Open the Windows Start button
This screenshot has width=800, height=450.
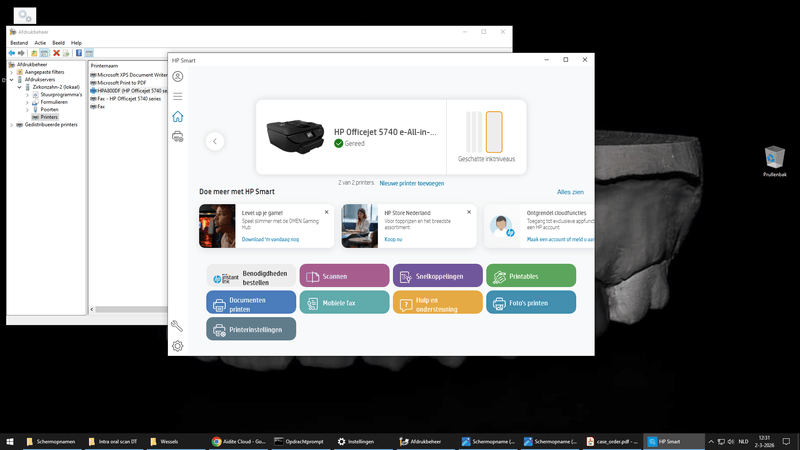click(10, 442)
